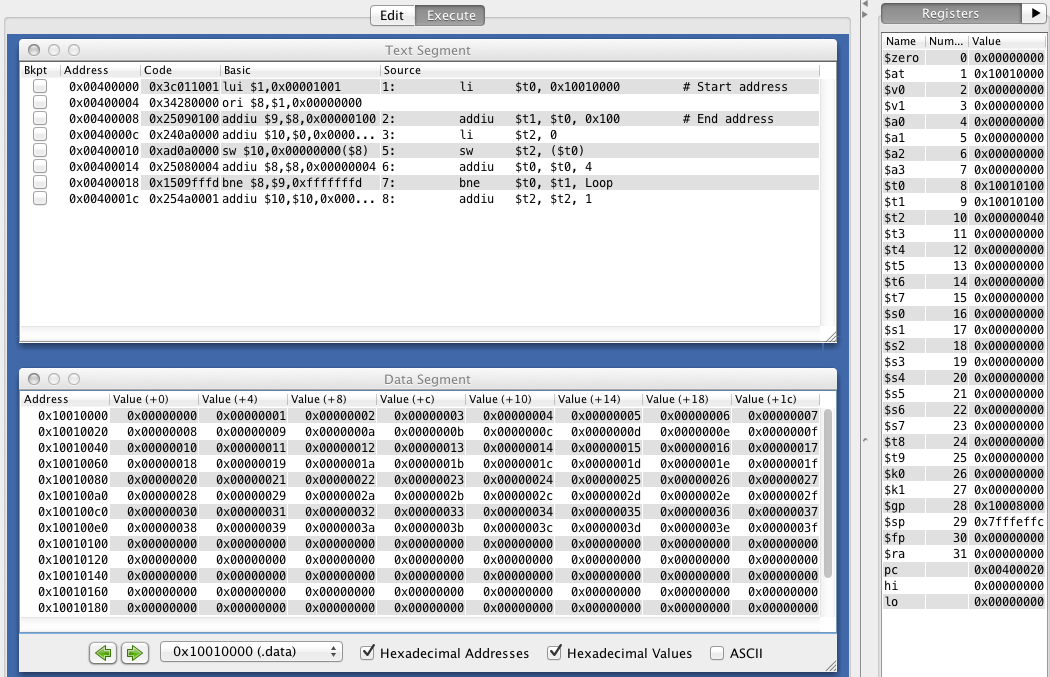This screenshot has width=1050, height=677.
Task: Select data row address 0x10010180
Action: tap(72, 607)
